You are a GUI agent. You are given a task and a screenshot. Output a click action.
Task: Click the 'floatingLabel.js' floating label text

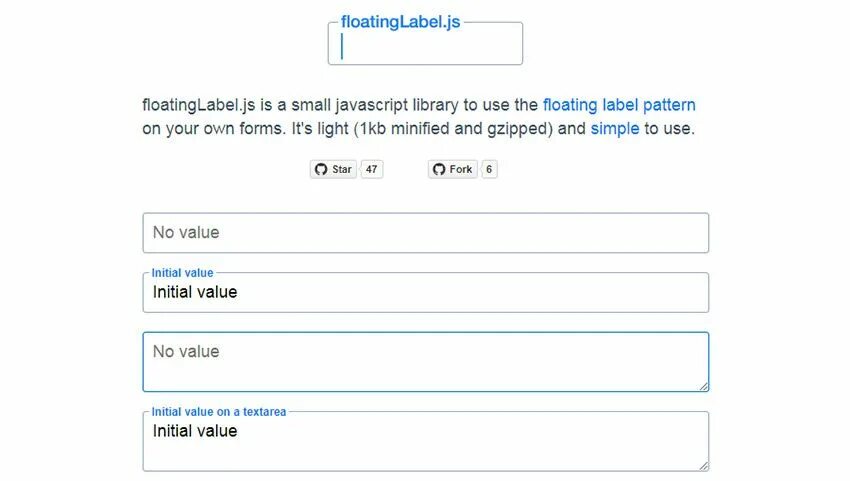point(400,22)
